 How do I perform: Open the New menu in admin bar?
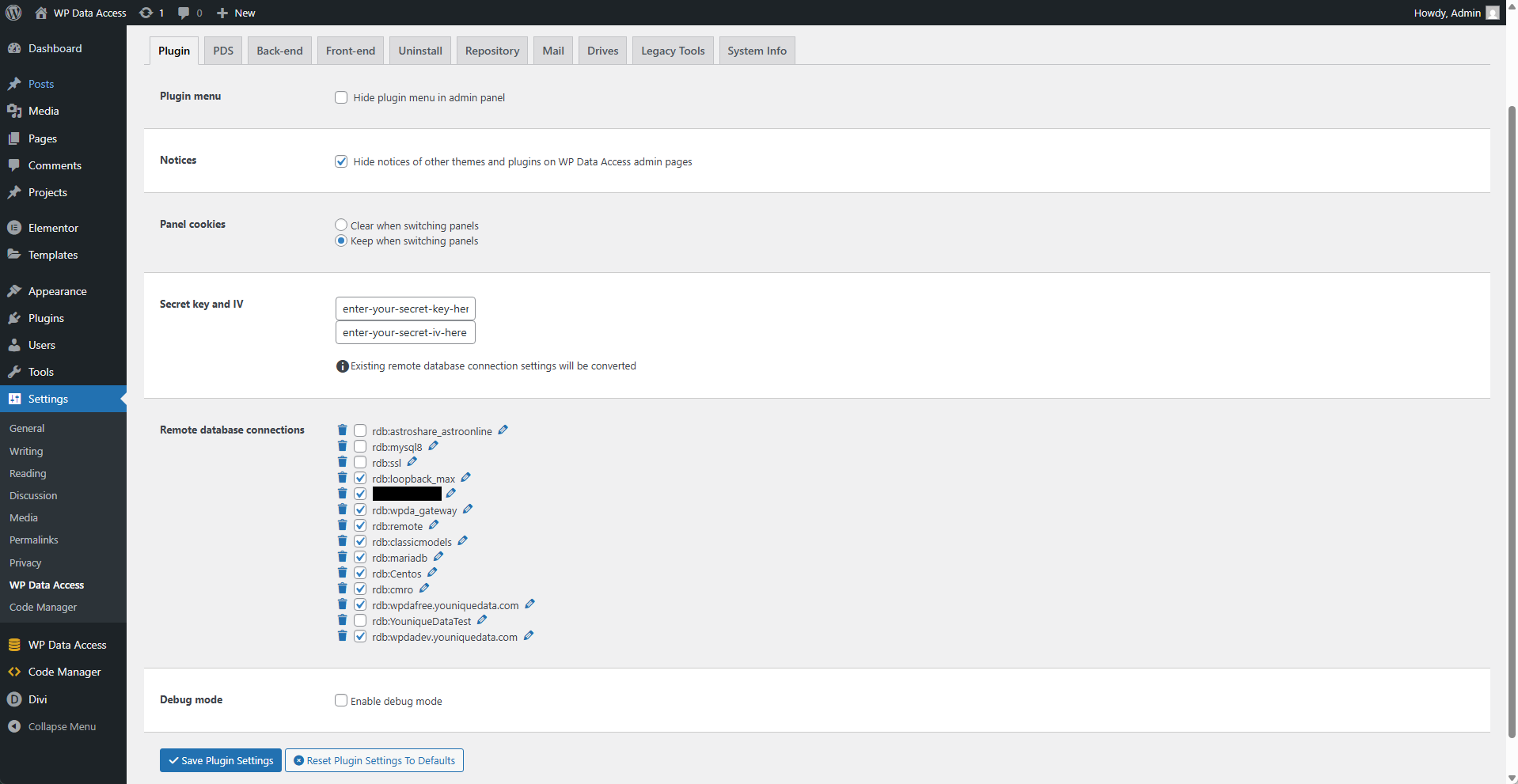coord(235,12)
